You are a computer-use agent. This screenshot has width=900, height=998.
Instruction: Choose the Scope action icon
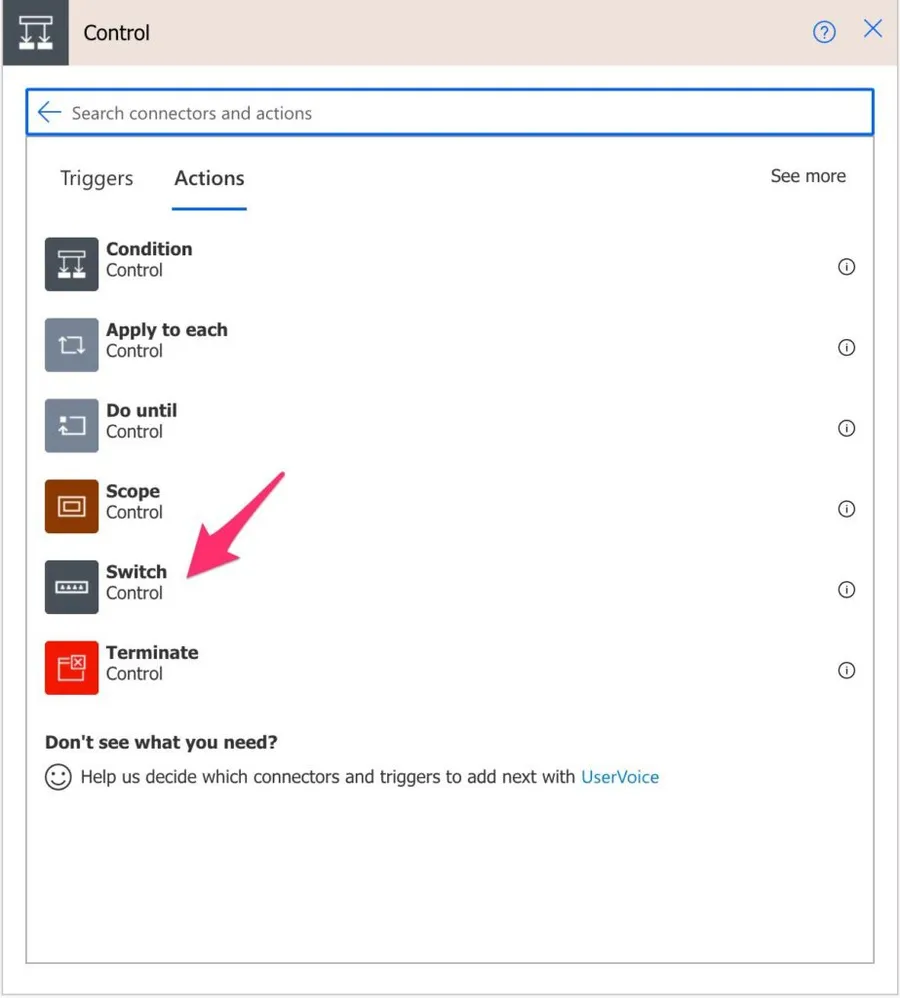coord(71,506)
